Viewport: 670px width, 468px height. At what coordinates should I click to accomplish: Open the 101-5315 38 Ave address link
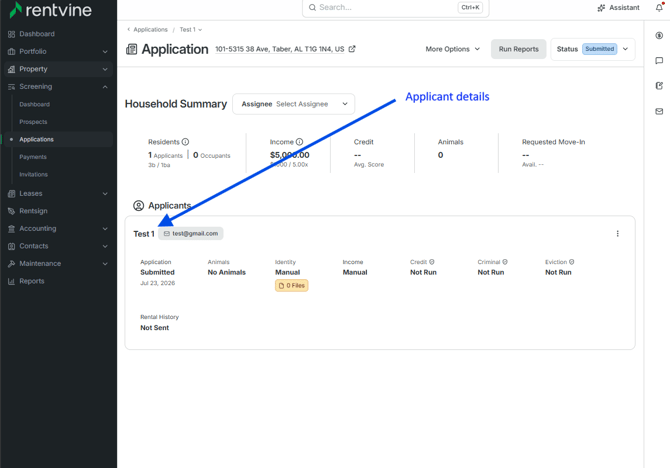[x=279, y=49]
